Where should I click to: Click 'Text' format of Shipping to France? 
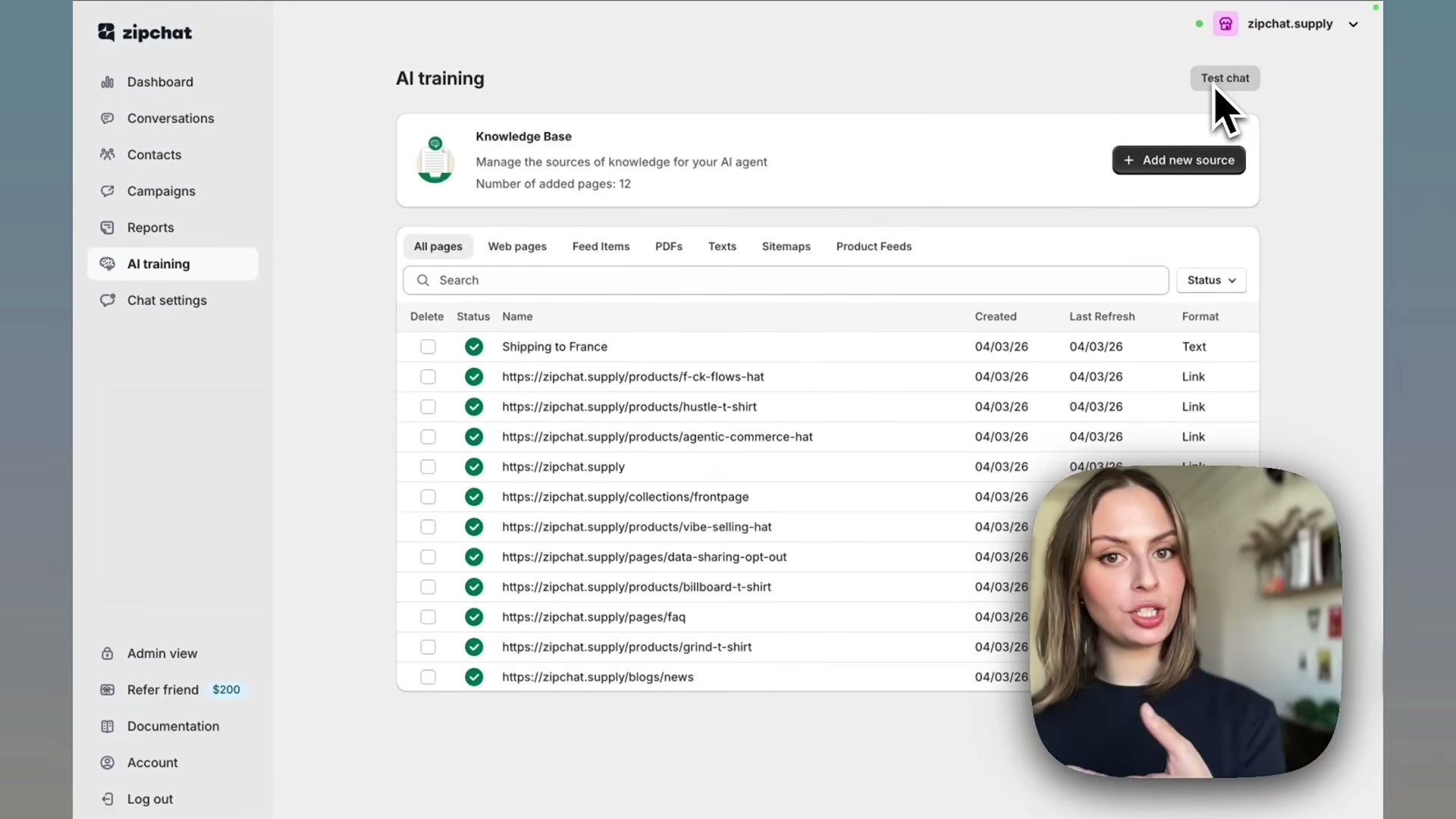point(1194,347)
